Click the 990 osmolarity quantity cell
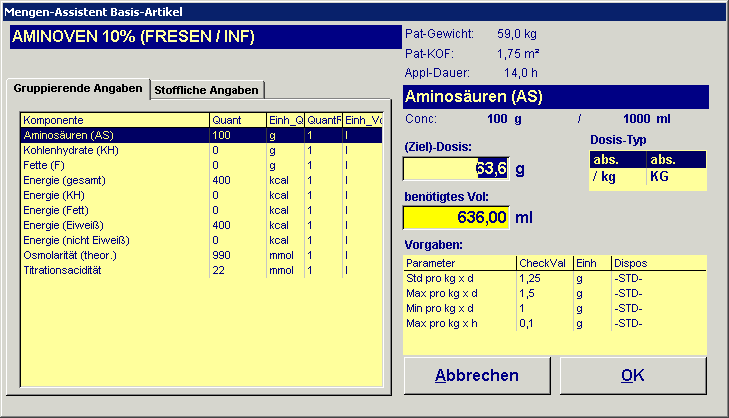729x418 pixels. click(x=238, y=255)
